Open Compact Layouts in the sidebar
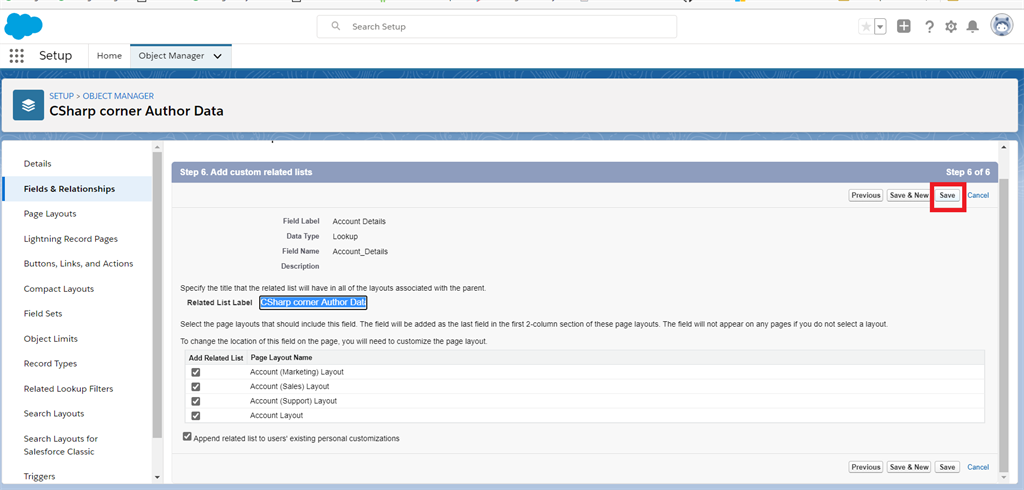 click(59, 289)
